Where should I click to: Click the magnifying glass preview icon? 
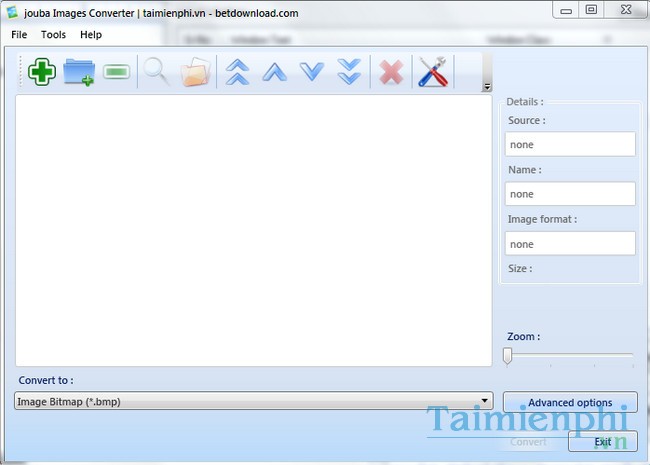(156, 72)
